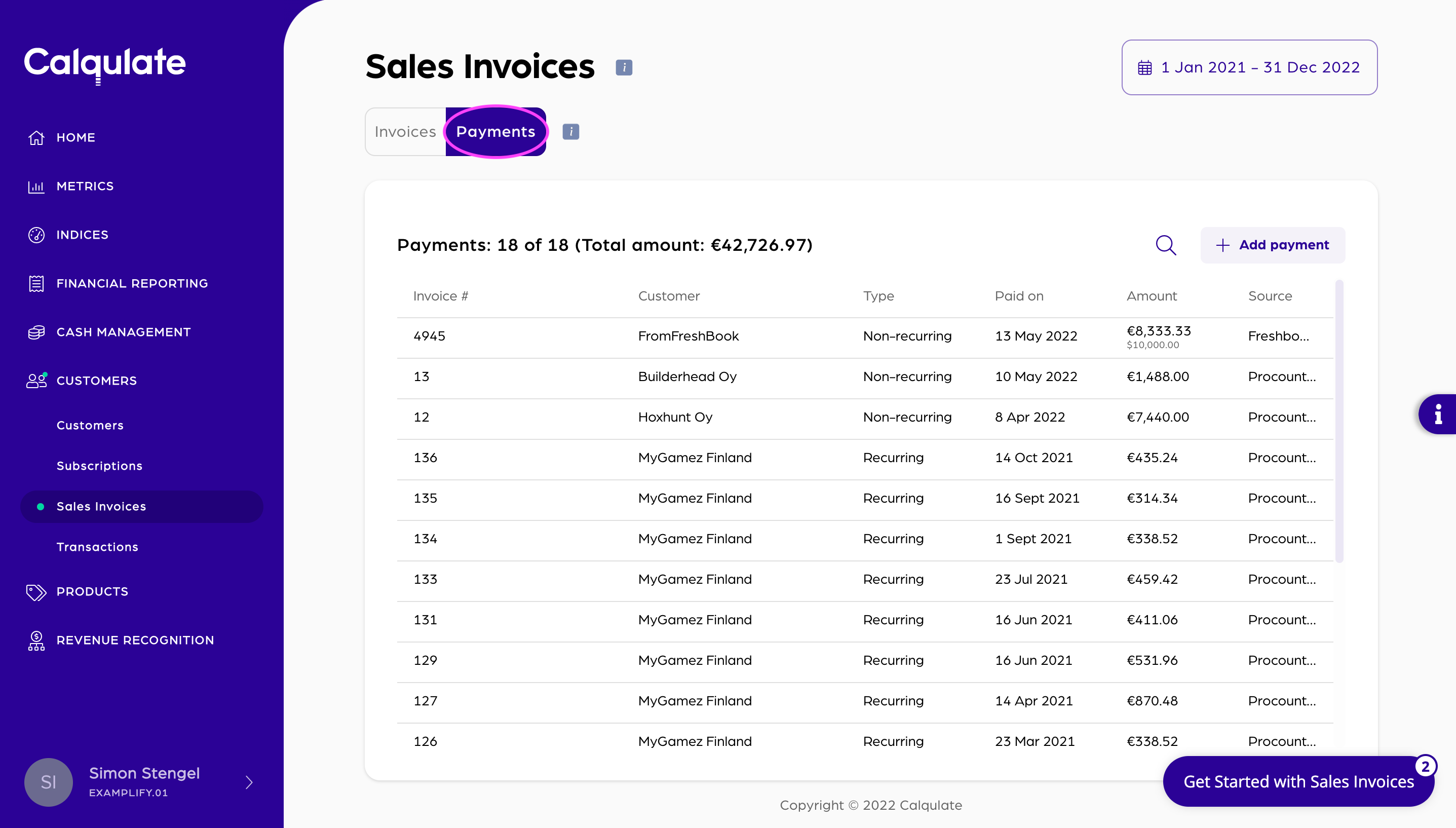Viewport: 1456px width, 828px height.
Task: Select the Payments tab
Action: 496,132
